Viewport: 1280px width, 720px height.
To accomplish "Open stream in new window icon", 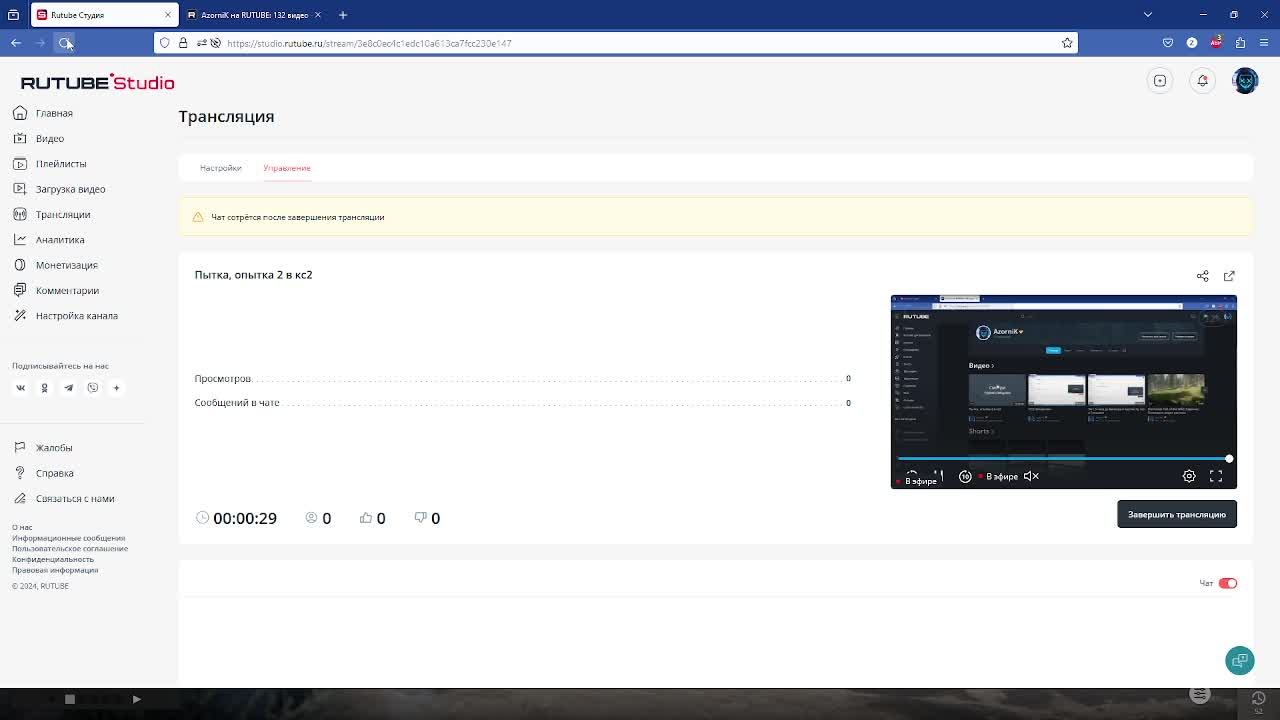I will point(1229,276).
